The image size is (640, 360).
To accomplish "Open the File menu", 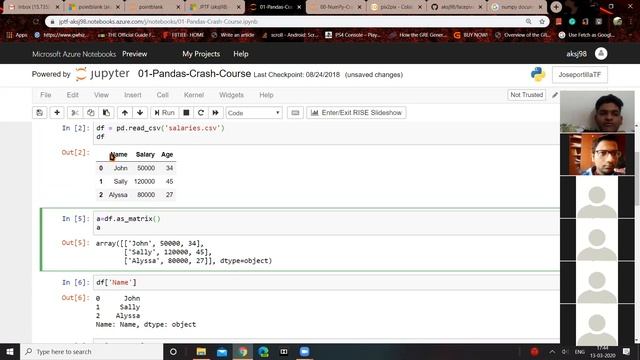I will click(x=46, y=95).
